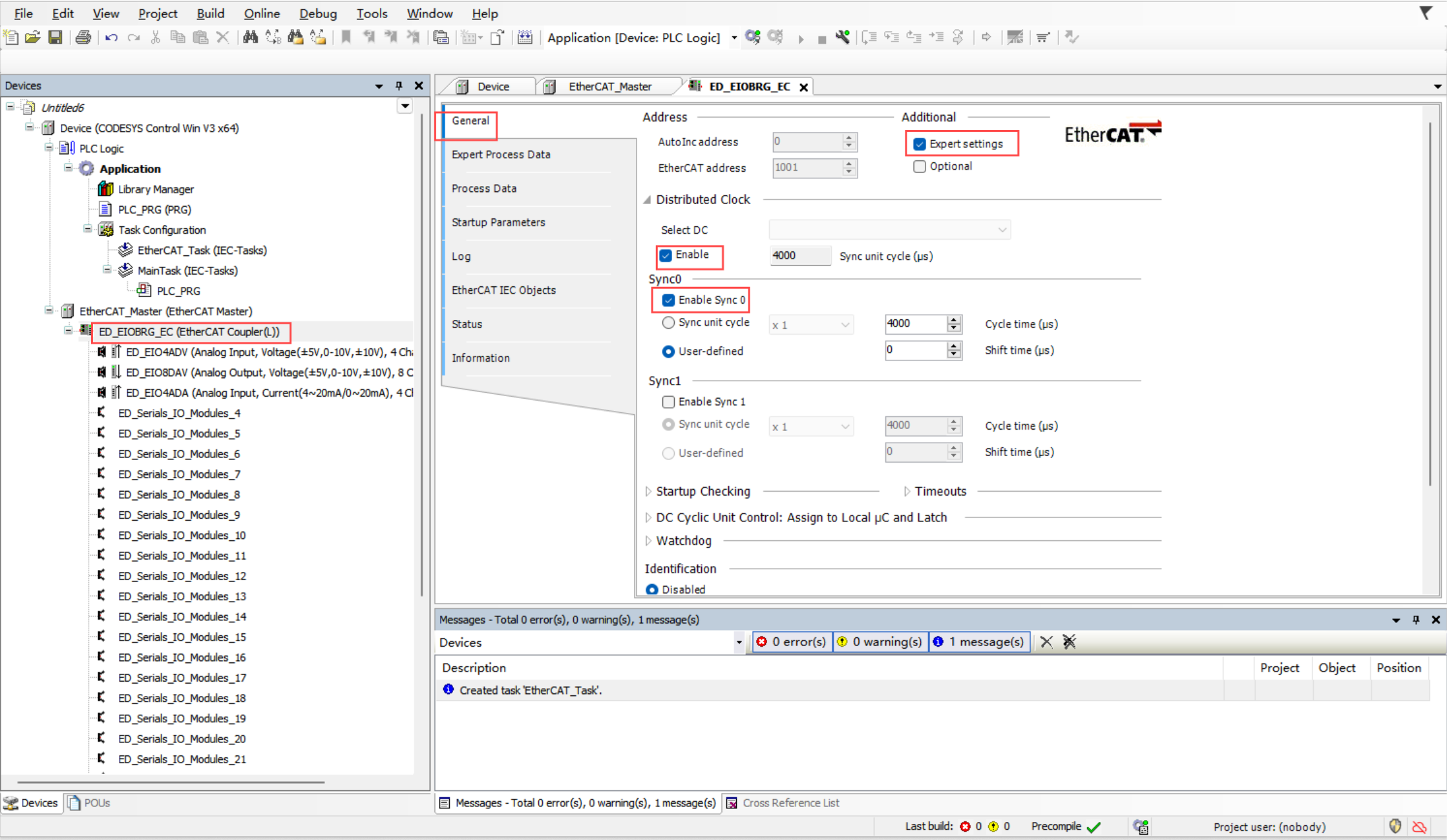Viewport: 1447px width, 840px height.
Task: Click the Undo arrow icon
Action: [111, 37]
